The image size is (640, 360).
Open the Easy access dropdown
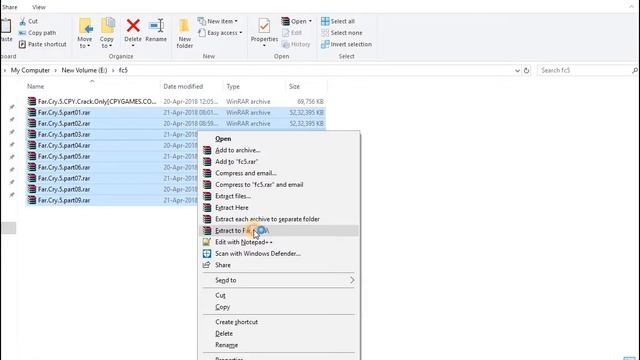pos(220,33)
